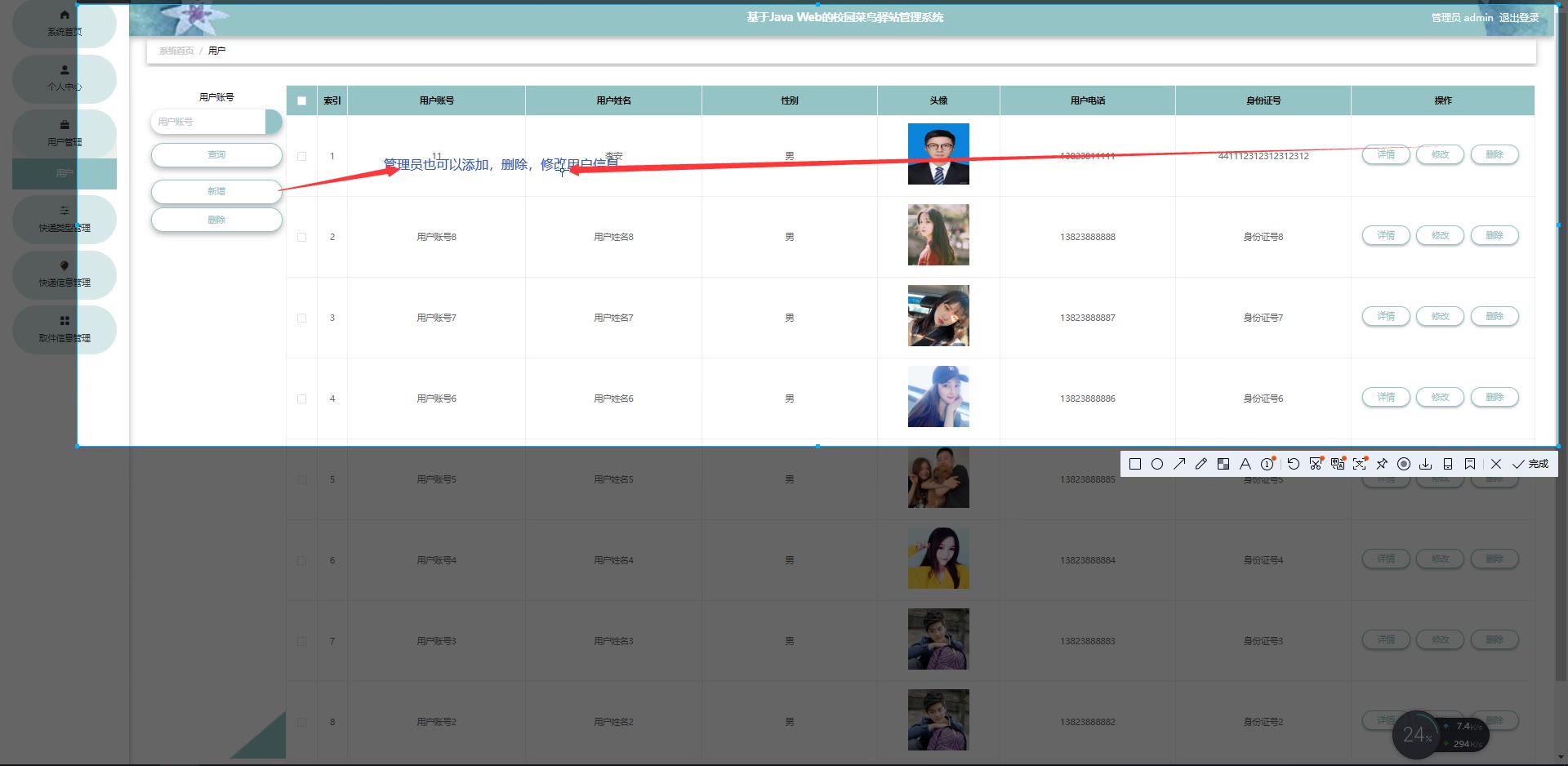Click 修改 for 用户账号7
The height and width of the screenshot is (766, 1568).
(x=1440, y=316)
